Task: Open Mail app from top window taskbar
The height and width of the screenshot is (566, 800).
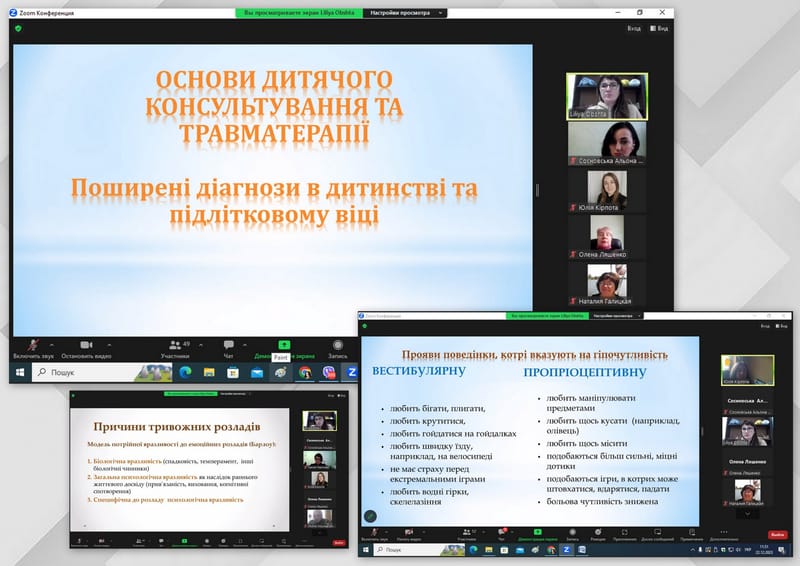Action: [257, 373]
